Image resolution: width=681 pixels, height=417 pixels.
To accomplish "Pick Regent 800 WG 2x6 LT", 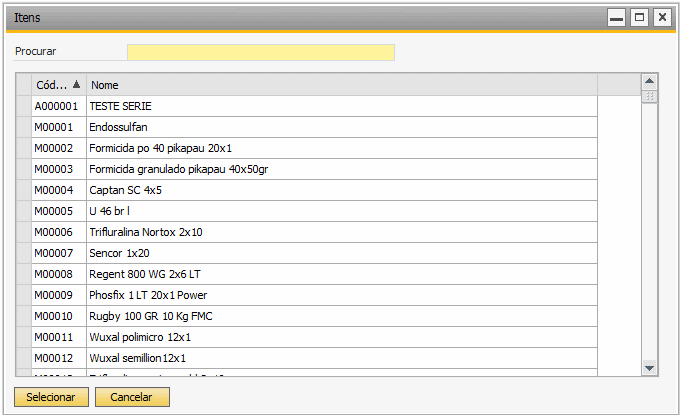I will (x=307, y=274).
